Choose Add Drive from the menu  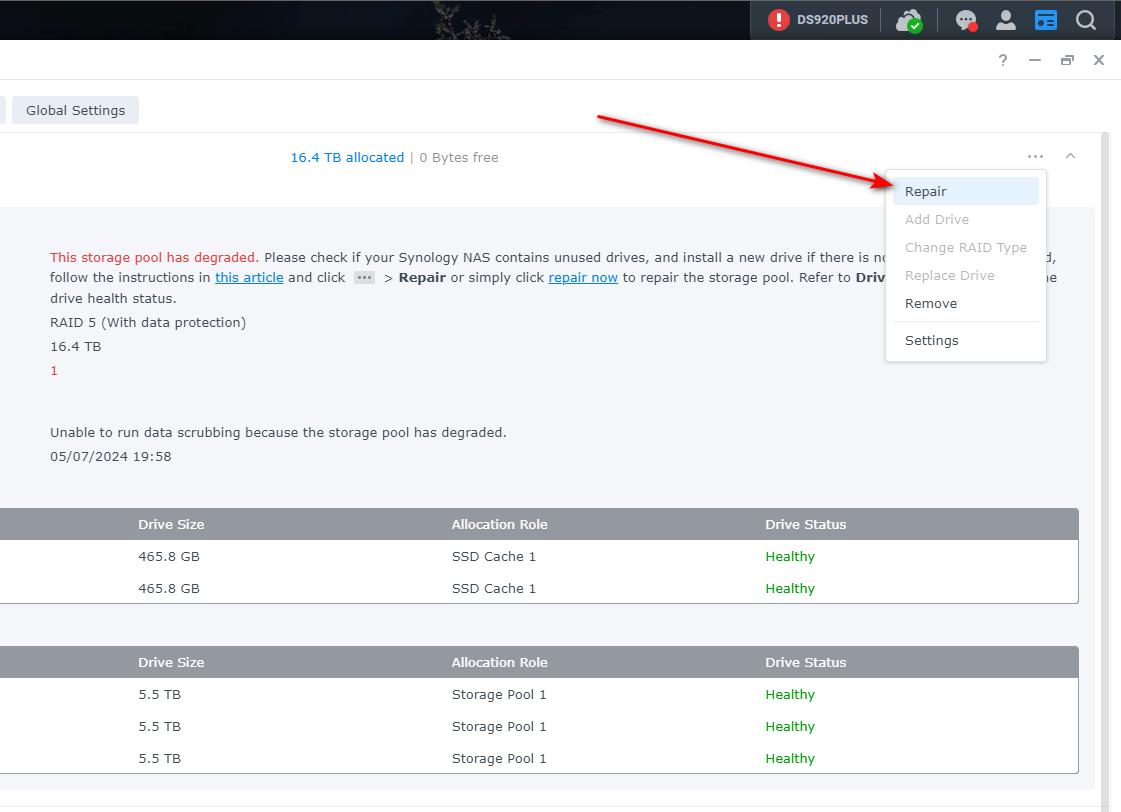pos(965,219)
